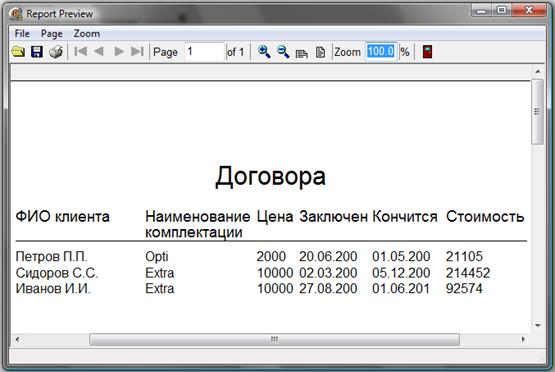Save report using floppy disk icon
This screenshot has width=555, height=372.
tap(37, 52)
